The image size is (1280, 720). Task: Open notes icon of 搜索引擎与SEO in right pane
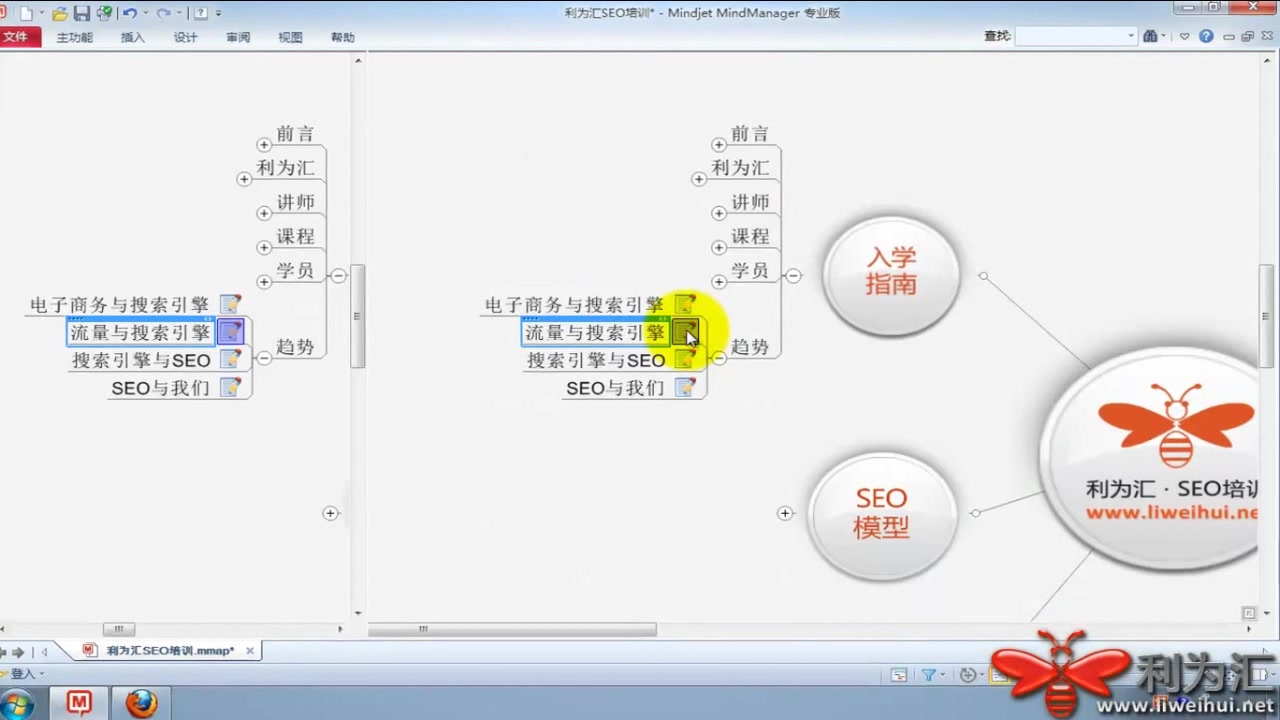685,359
